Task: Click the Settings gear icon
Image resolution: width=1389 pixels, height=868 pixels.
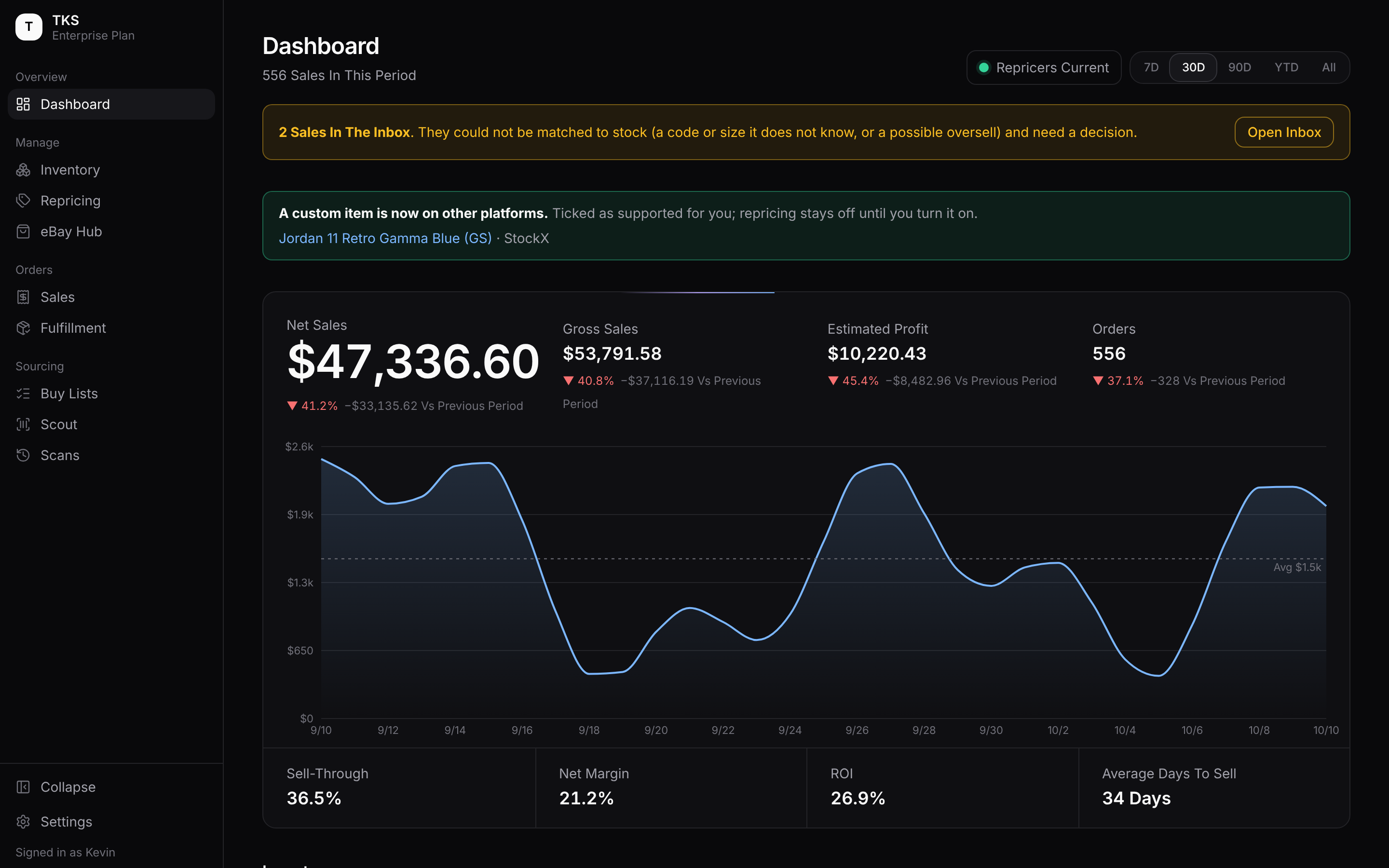Action: tap(23, 822)
